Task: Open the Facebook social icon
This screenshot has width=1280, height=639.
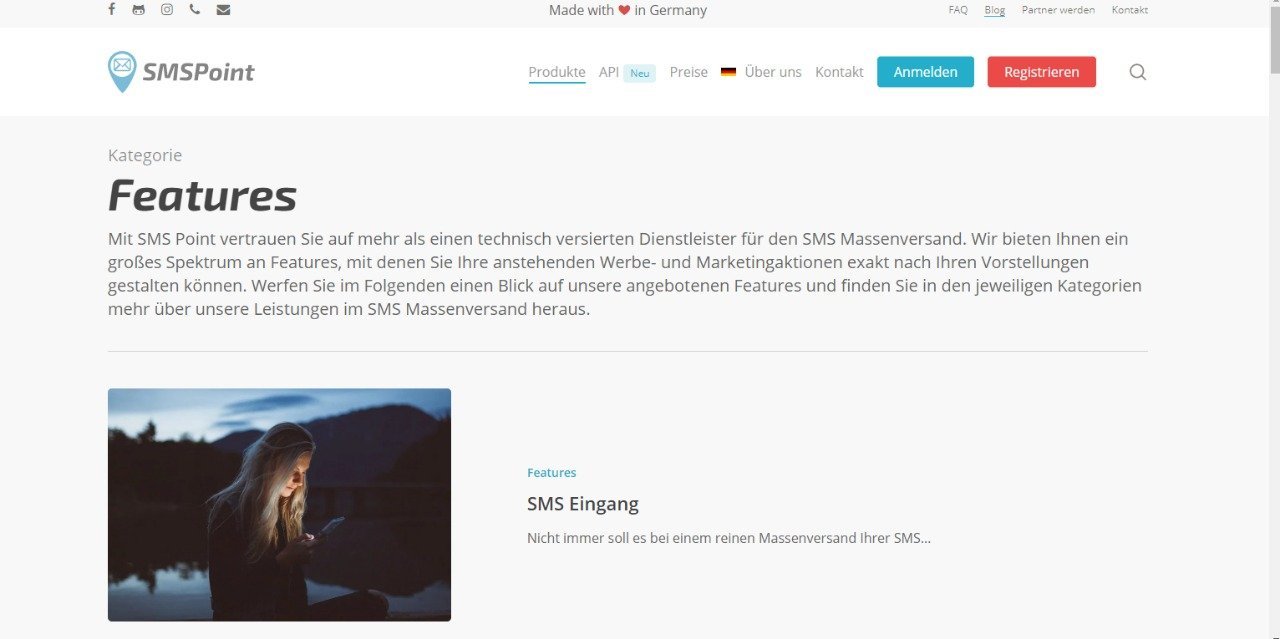Action: (111, 10)
